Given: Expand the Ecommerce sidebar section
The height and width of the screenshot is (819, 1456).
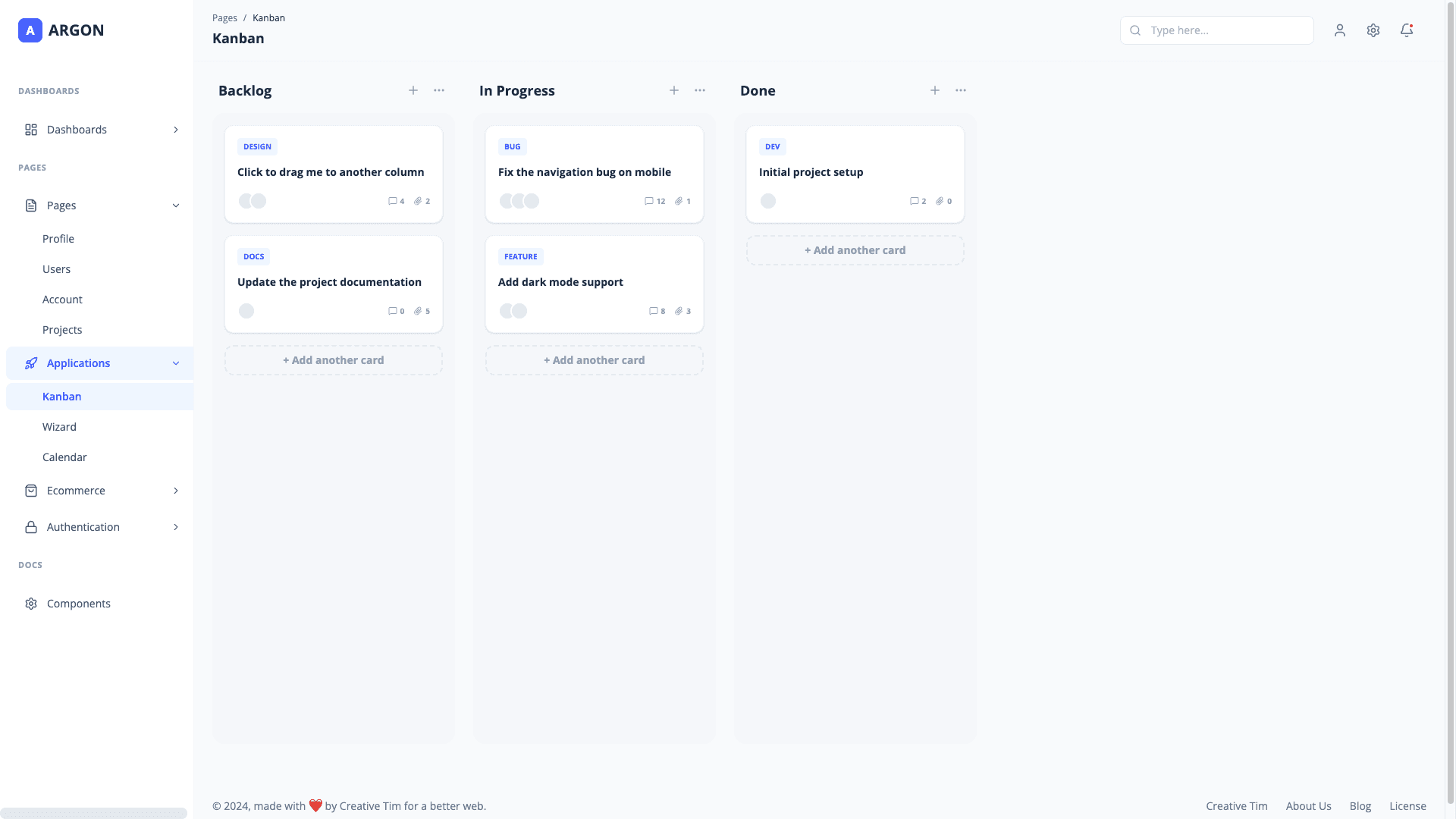Looking at the screenshot, I should tap(176, 491).
